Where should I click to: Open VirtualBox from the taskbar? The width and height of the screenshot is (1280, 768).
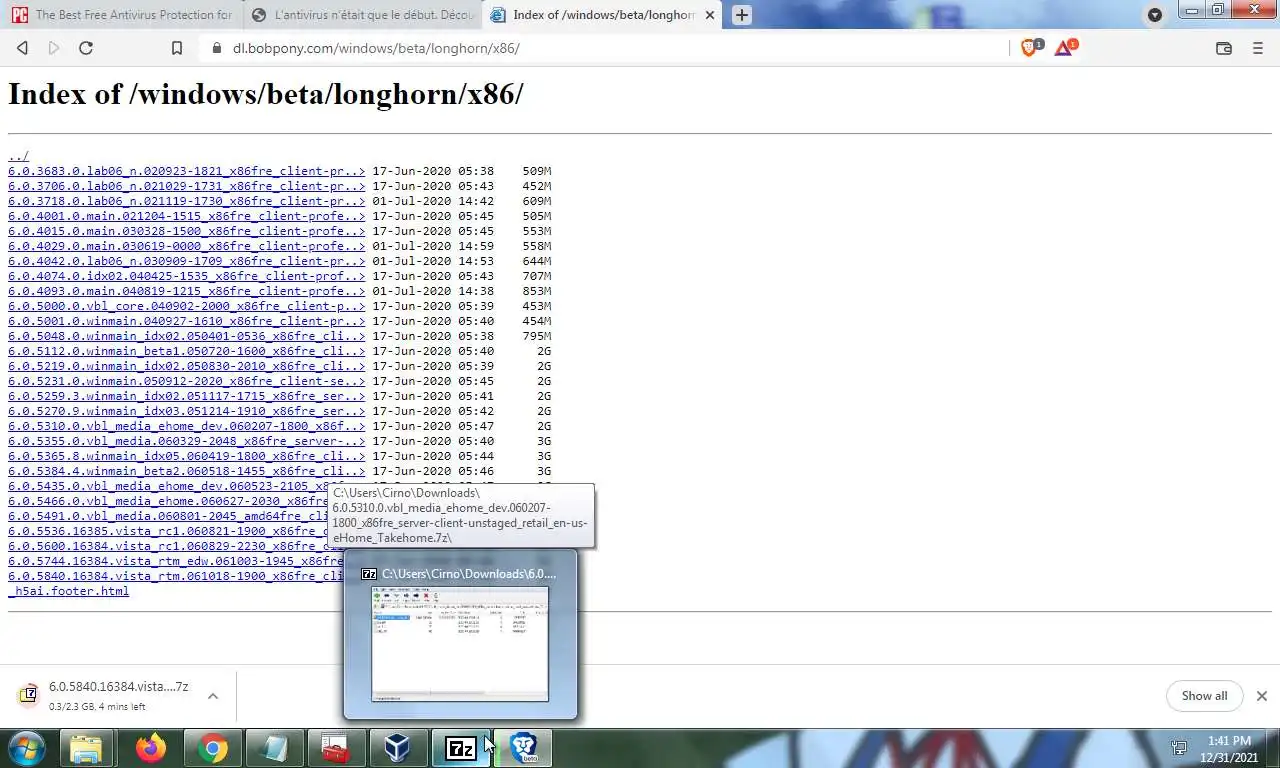398,748
